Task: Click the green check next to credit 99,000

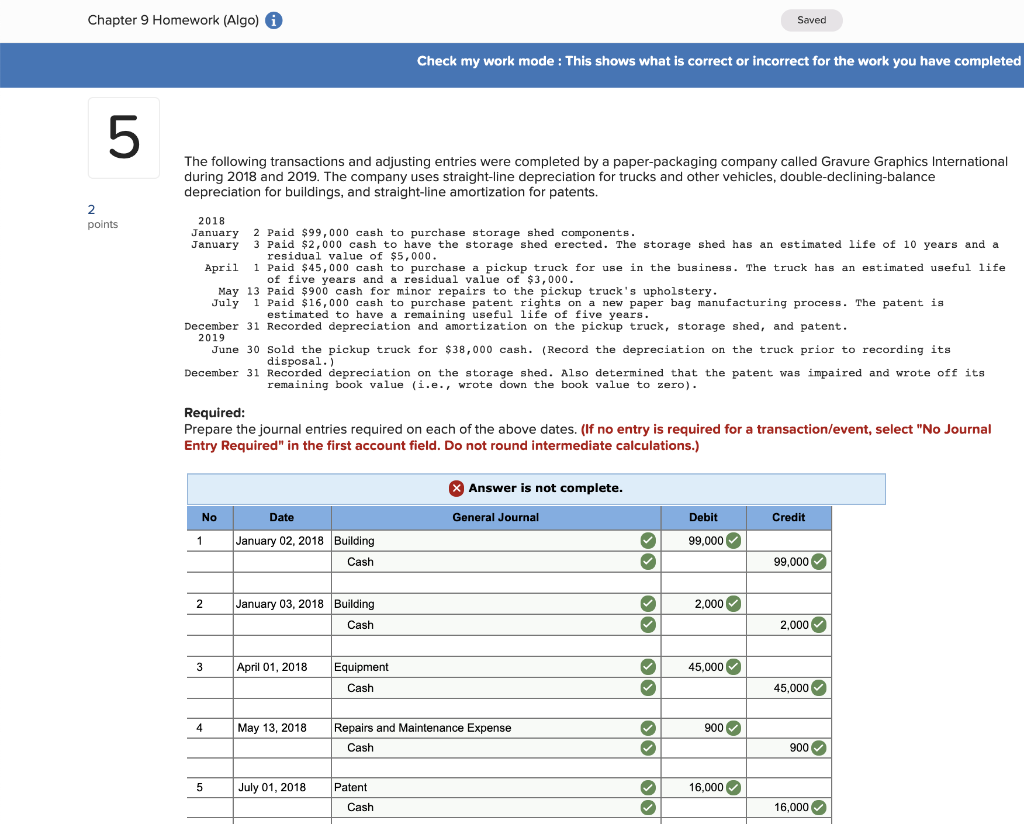Action: click(x=819, y=562)
